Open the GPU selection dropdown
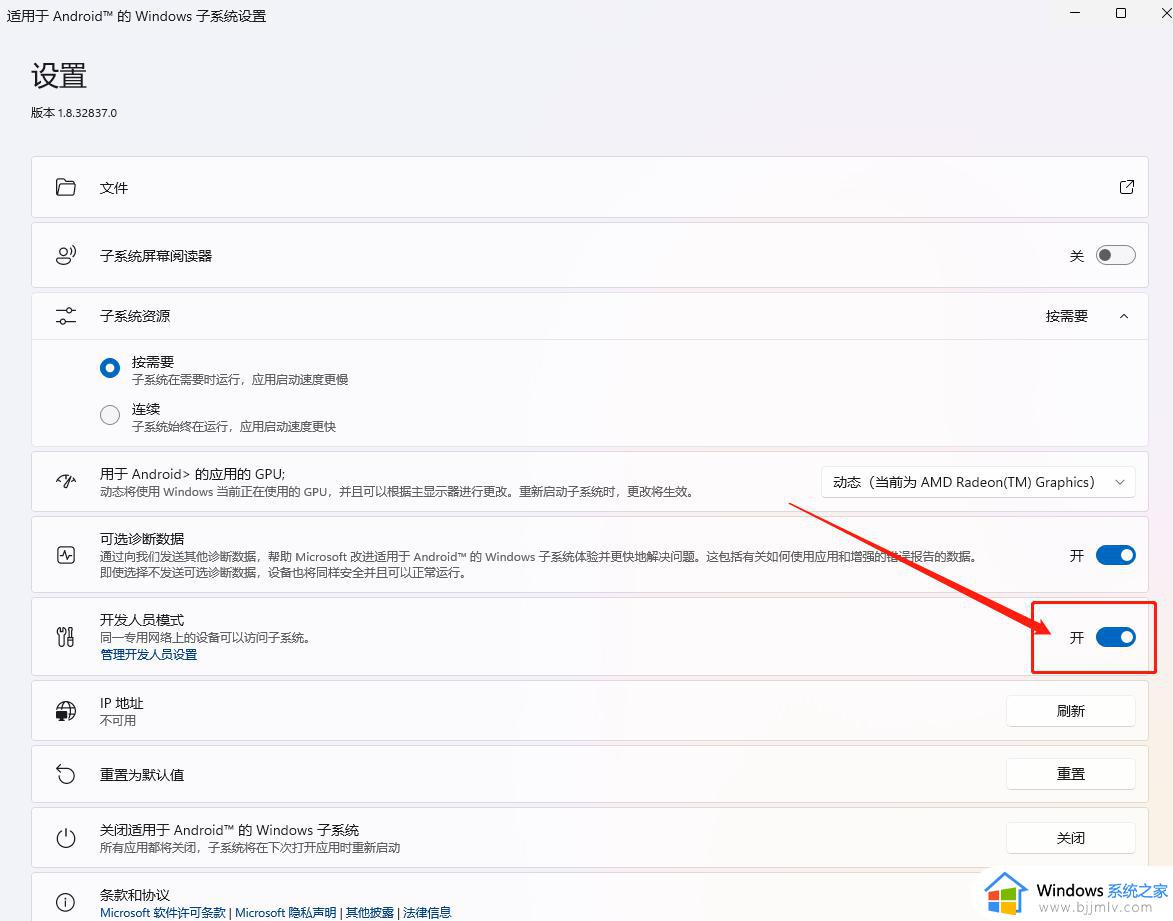The width and height of the screenshot is (1173, 921). click(x=978, y=483)
